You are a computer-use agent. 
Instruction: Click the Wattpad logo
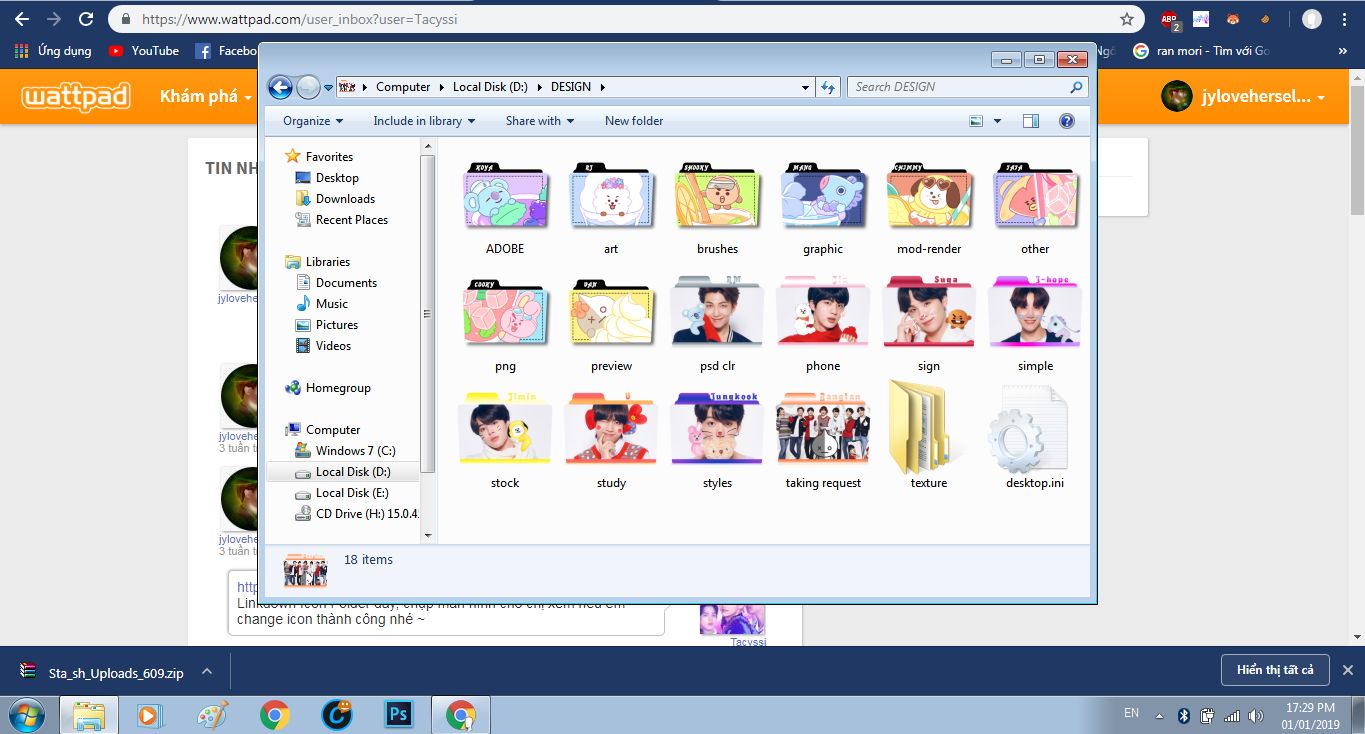pos(76,97)
